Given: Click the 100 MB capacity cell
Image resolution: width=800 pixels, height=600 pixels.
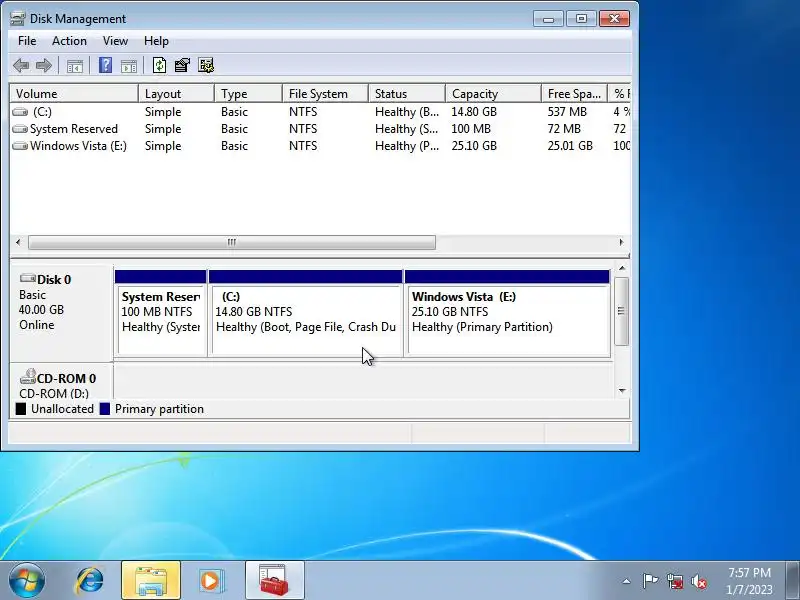Looking at the screenshot, I should (471, 129).
